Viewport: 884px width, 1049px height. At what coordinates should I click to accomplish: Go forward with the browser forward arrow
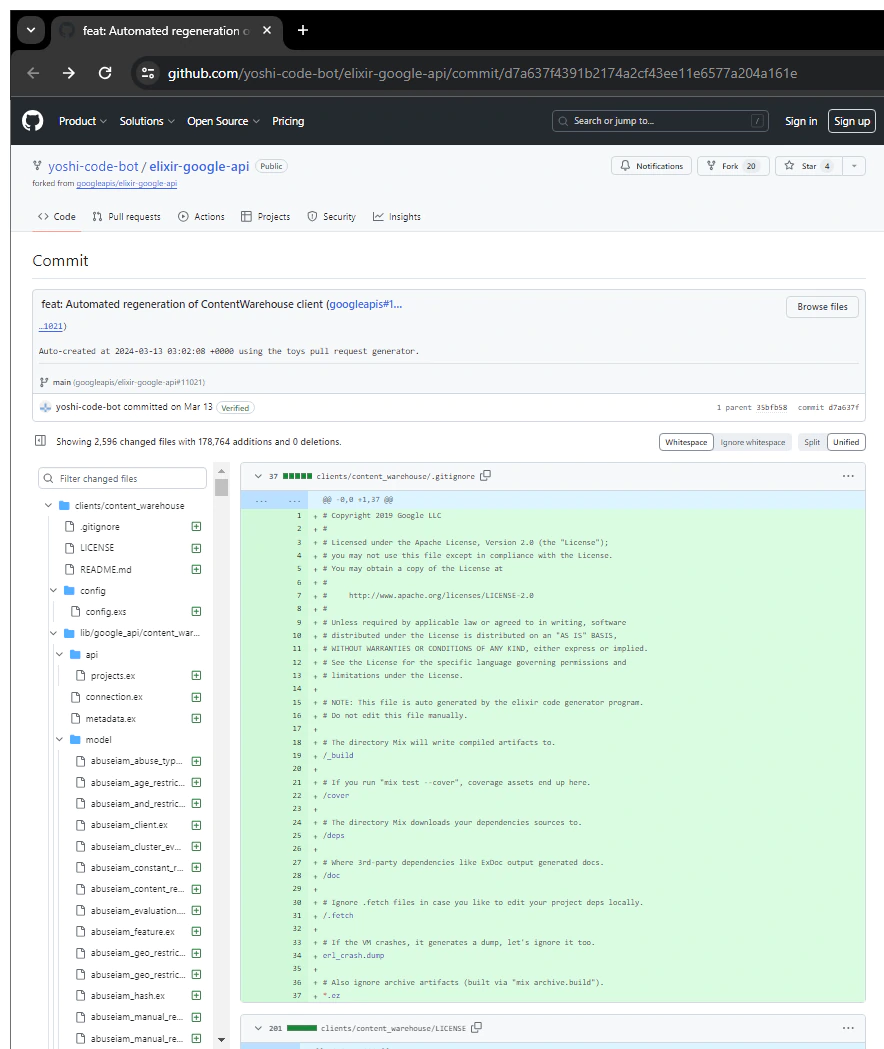69,73
